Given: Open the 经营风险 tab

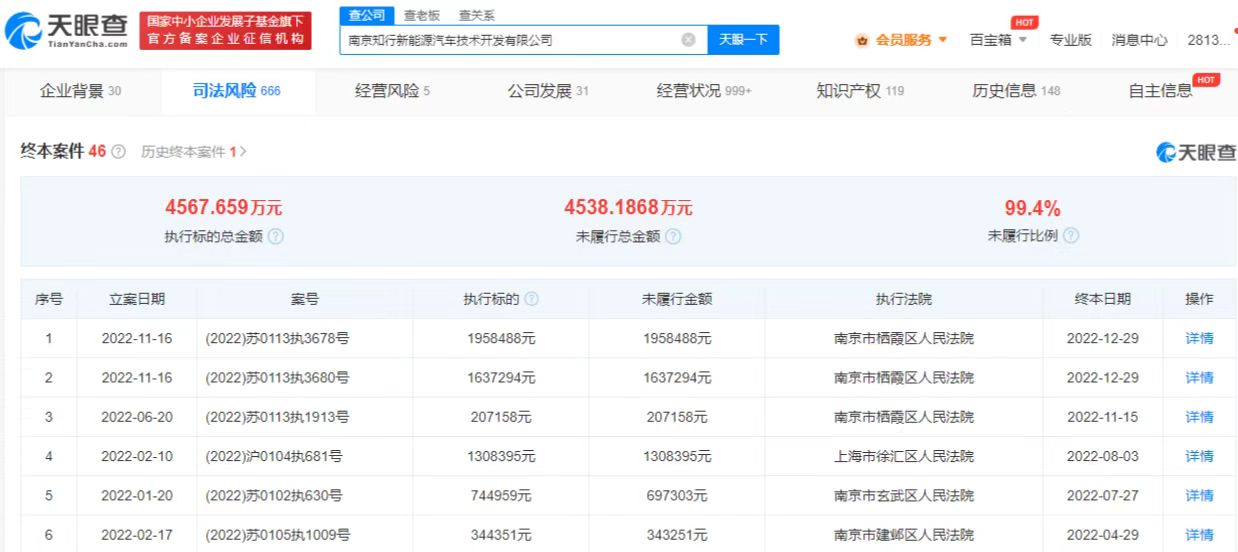Looking at the screenshot, I should tap(392, 91).
